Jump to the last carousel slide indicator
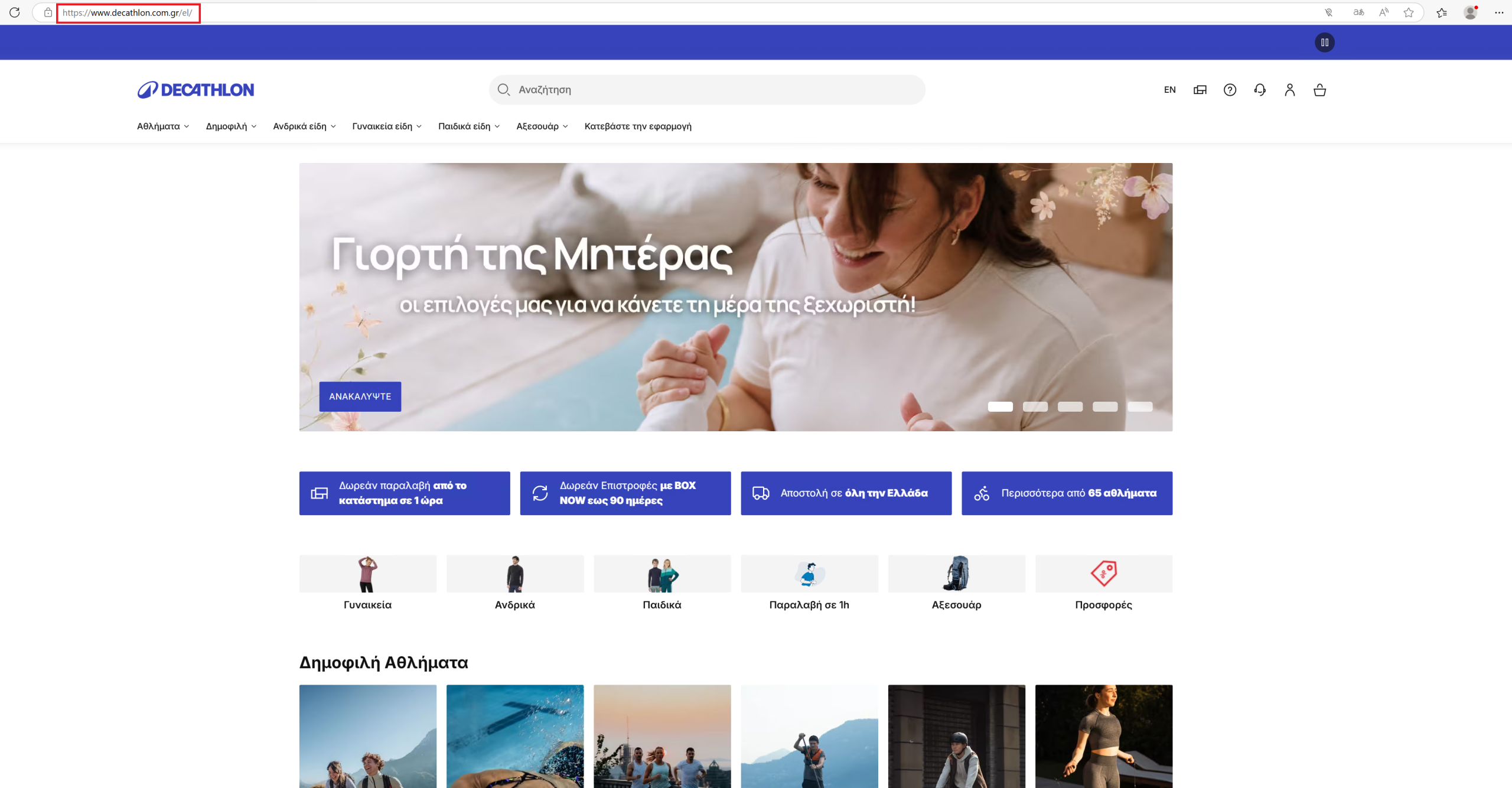 [x=1139, y=406]
